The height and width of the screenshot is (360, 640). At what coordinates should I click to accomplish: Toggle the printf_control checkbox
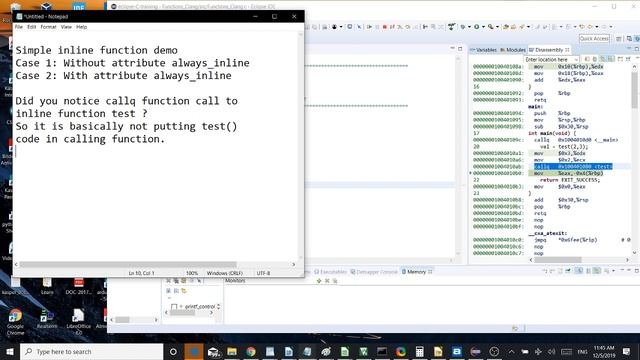(174, 307)
